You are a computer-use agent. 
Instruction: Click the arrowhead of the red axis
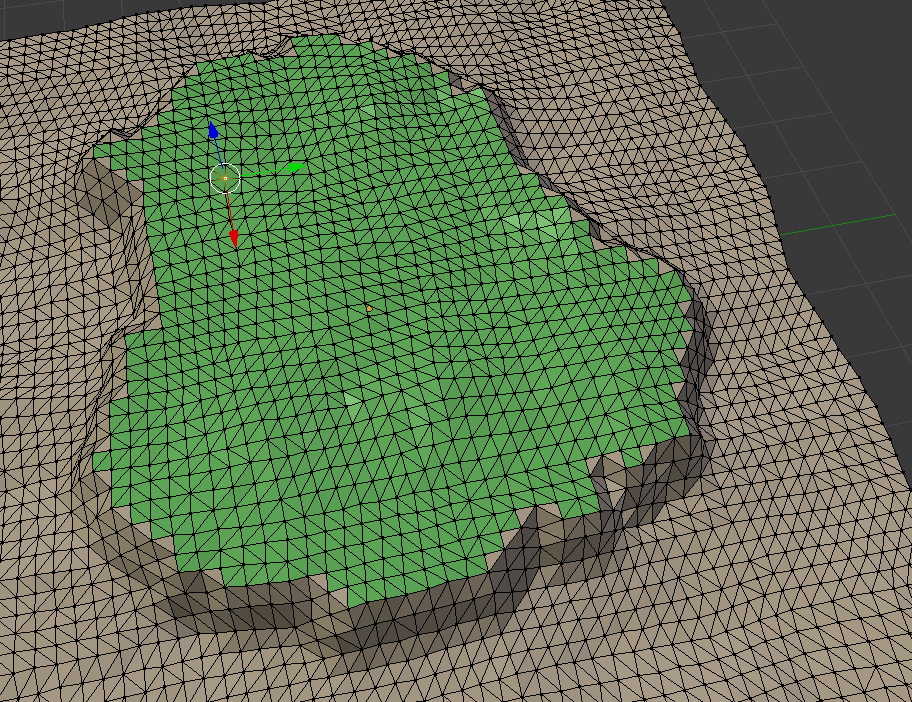click(x=234, y=241)
